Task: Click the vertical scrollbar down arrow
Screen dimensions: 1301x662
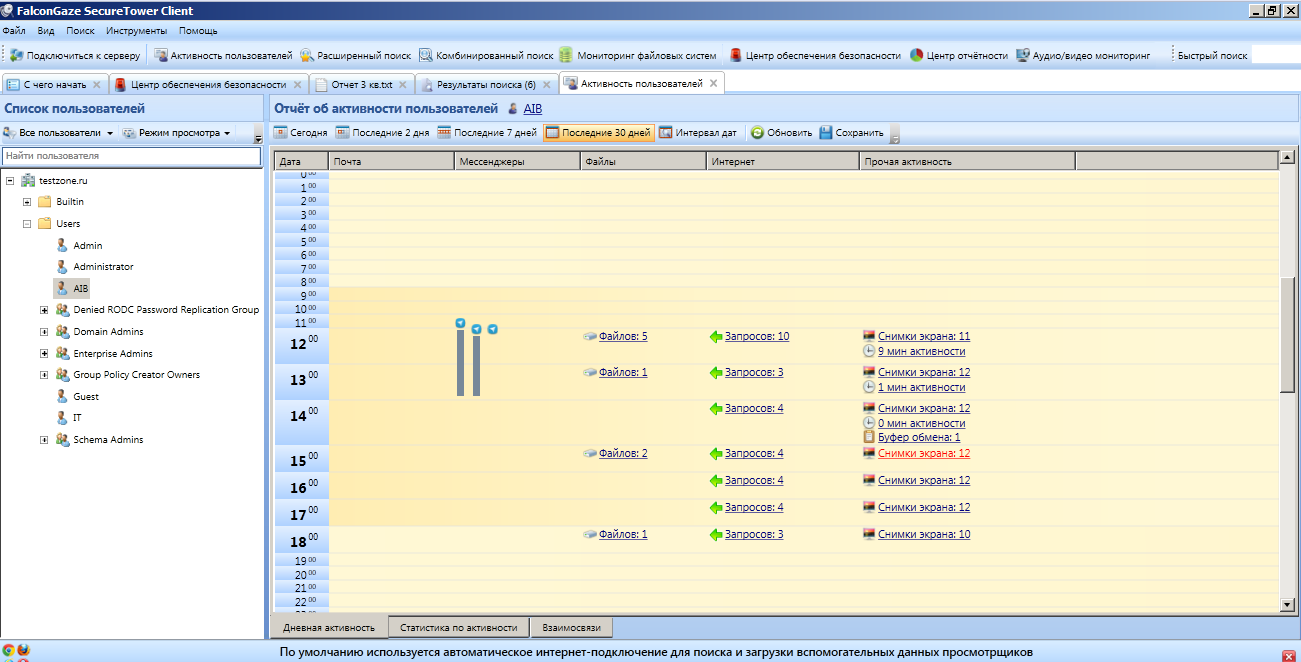Action: (1287, 604)
